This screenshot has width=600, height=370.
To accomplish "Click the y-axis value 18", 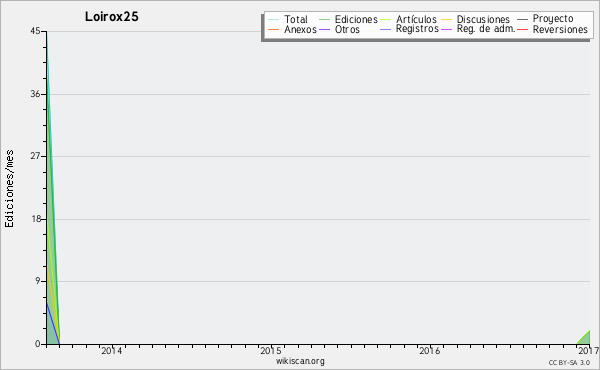I will coord(35,219).
